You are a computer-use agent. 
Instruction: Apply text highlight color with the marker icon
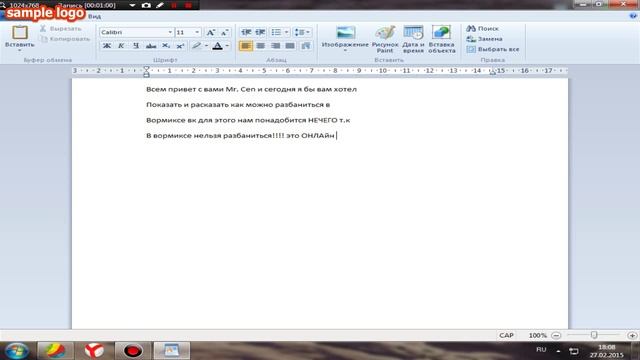(x=197, y=46)
